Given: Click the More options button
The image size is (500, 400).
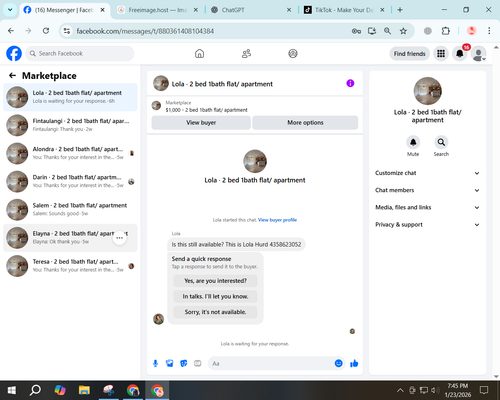Looking at the screenshot, I should [305, 123].
